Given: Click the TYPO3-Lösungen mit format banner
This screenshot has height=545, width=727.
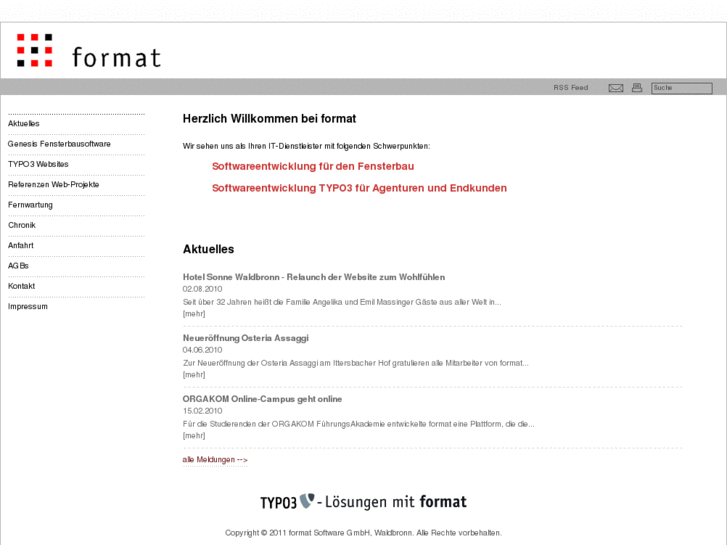Looking at the screenshot, I should pyautogui.click(x=364, y=502).
